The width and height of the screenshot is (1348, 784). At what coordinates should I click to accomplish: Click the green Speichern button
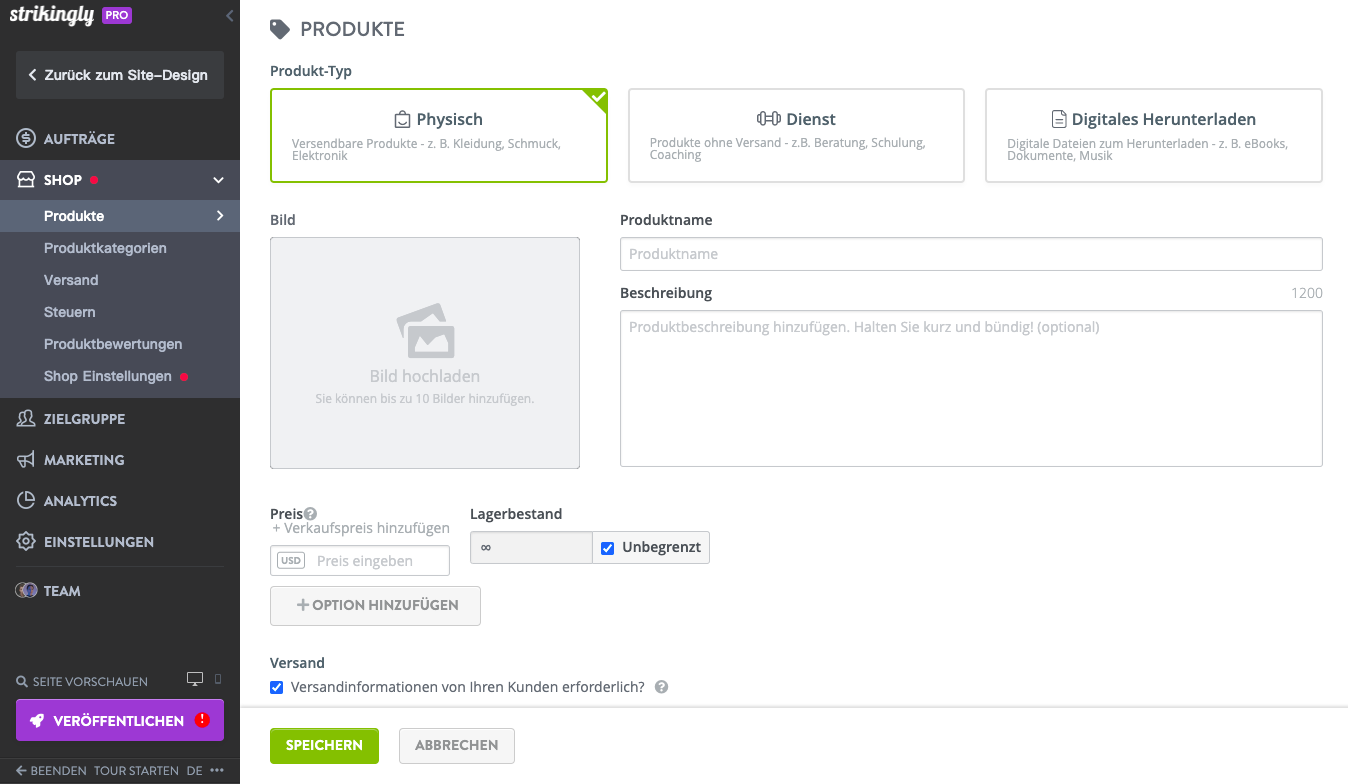[324, 745]
